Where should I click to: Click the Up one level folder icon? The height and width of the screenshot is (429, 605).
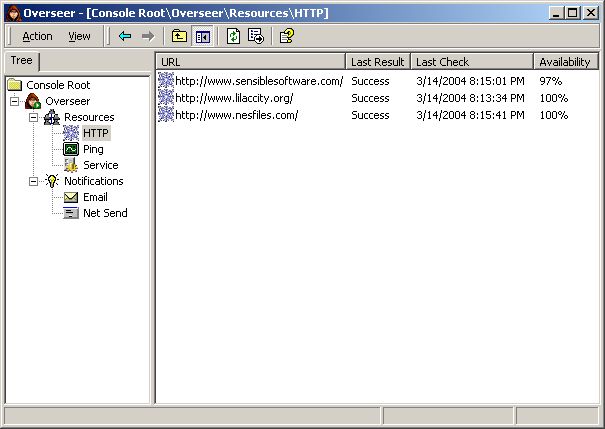179,36
